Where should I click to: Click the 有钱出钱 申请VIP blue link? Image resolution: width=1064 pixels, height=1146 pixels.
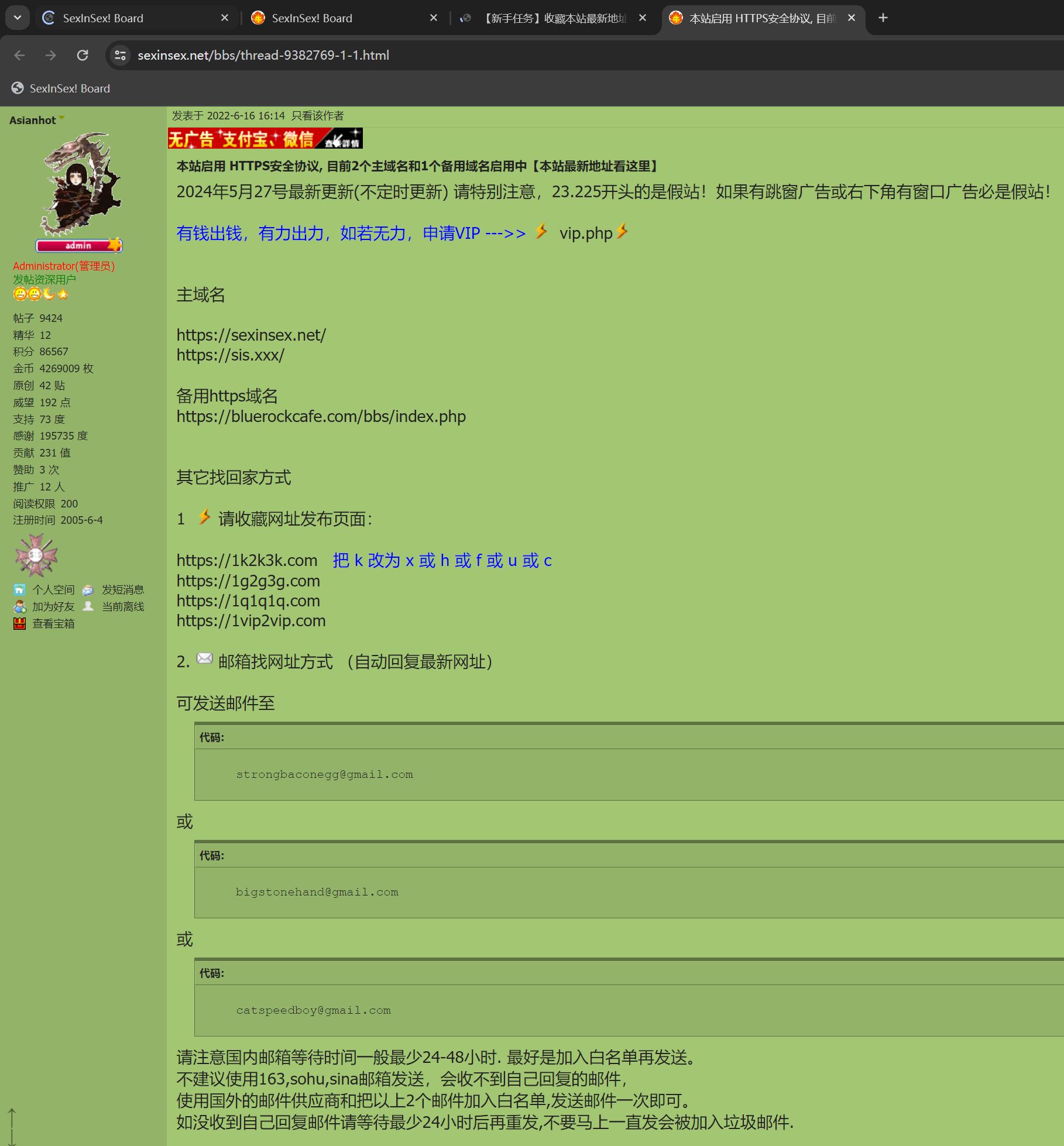pos(351,234)
